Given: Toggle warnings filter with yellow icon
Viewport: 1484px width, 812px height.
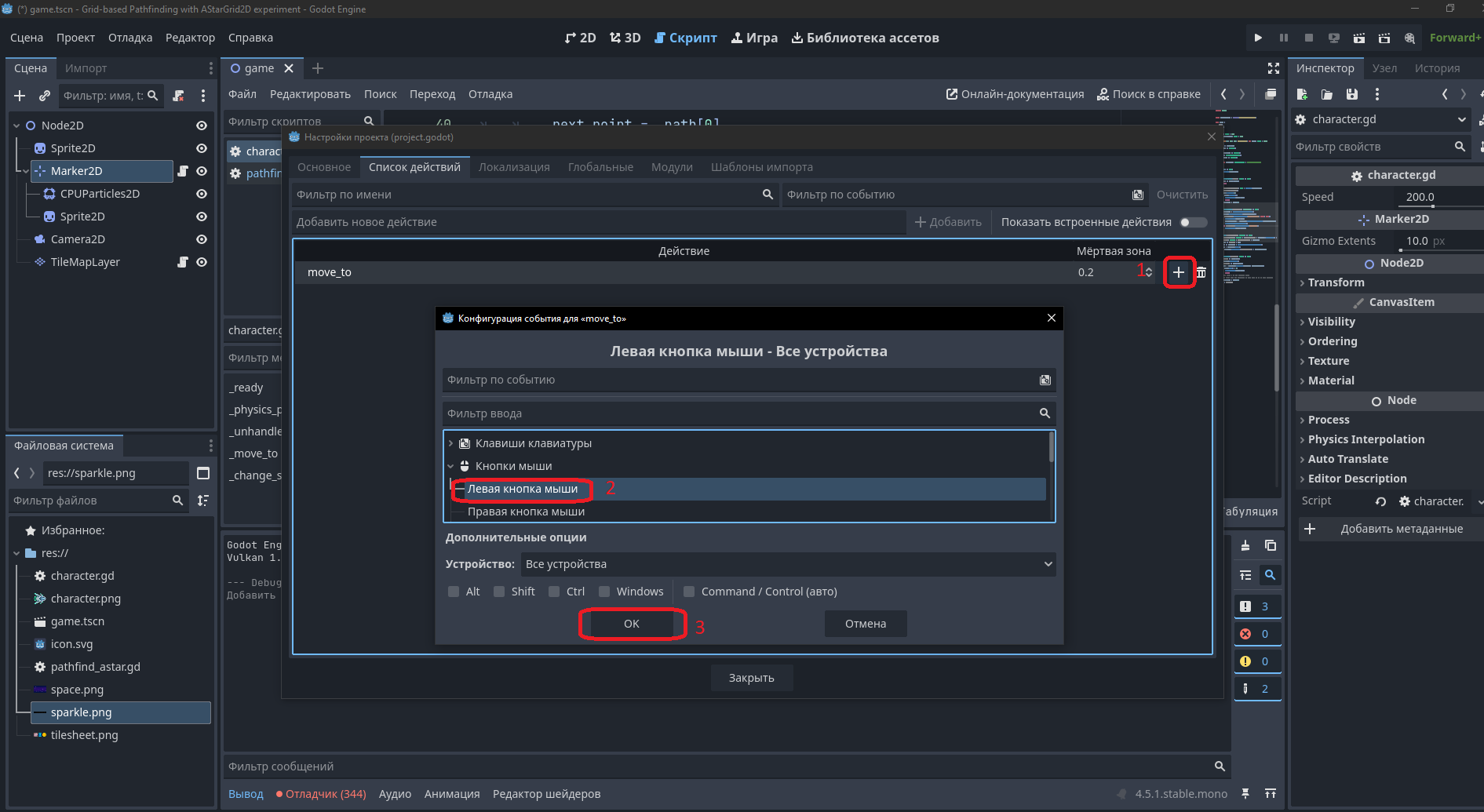Looking at the screenshot, I should (x=1257, y=661).
